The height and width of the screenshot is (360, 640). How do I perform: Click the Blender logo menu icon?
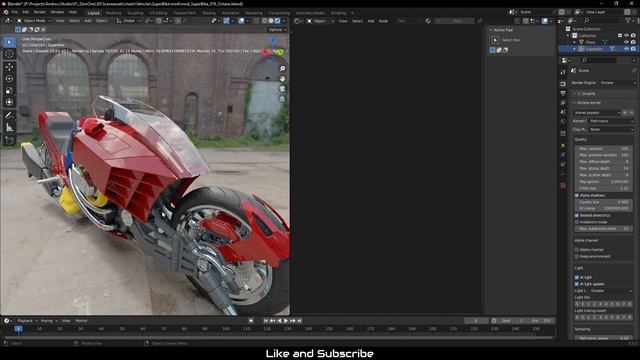[6, 12]
